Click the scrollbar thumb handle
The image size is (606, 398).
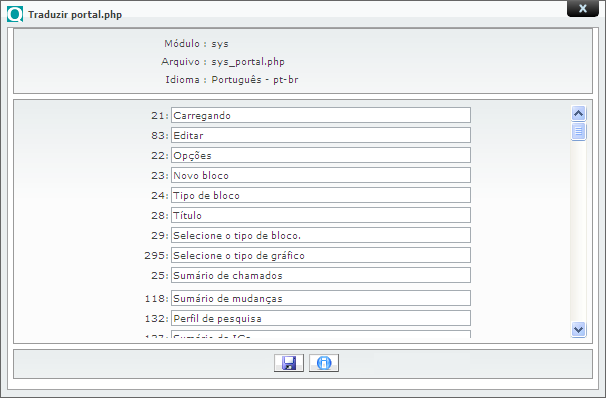[x=578, y=131]
